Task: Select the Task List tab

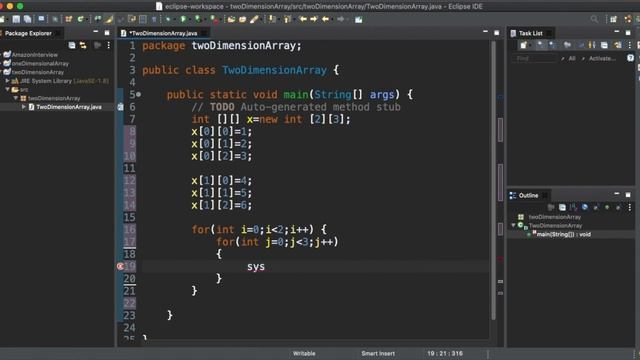Action: (x=530, y=33)
